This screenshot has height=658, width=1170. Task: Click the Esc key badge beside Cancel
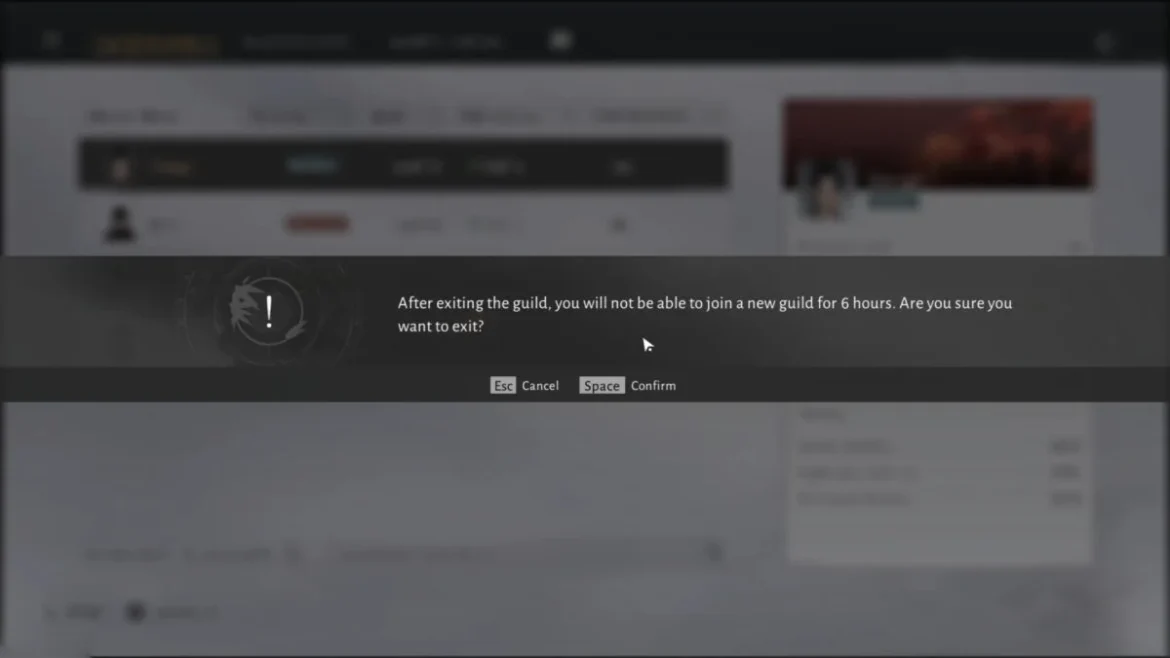coord(503,386)
